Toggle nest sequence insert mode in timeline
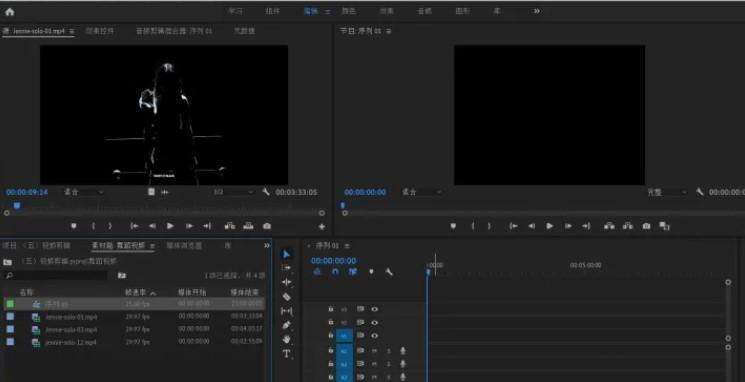The image size is (745, 382). (317, 272)
